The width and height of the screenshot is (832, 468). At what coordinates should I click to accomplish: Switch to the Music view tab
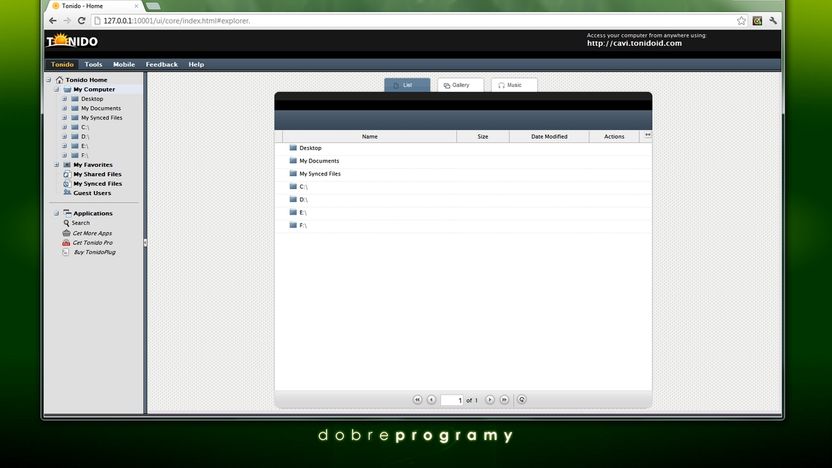514,85
